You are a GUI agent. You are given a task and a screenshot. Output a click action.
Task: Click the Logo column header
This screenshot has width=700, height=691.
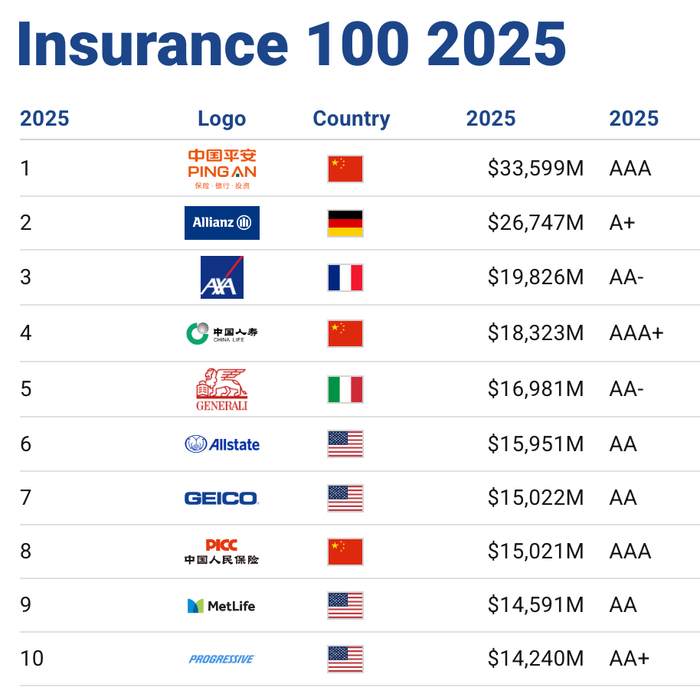click(221, 118)
